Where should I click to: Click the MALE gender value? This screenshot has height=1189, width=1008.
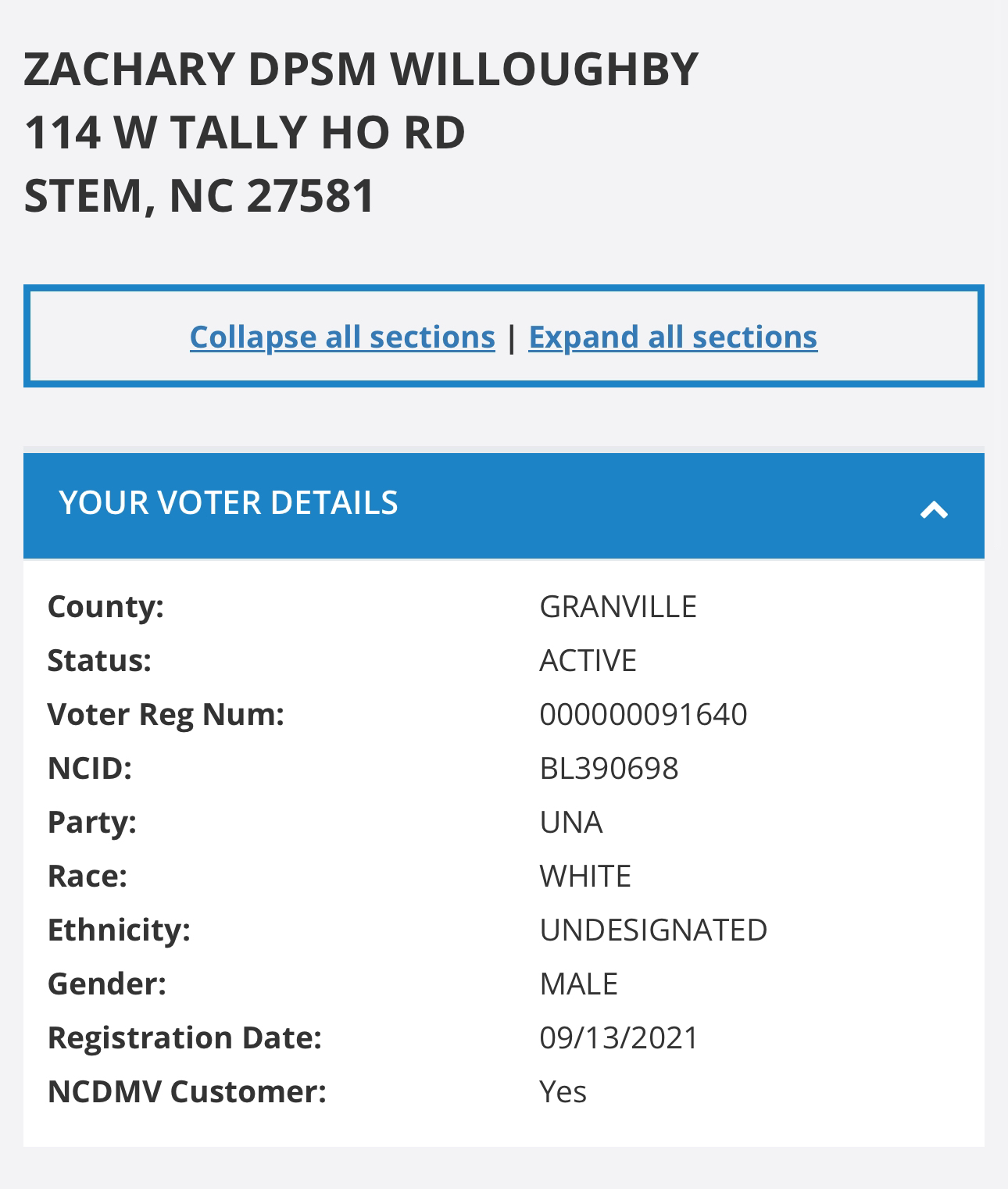tap(578, 984)
